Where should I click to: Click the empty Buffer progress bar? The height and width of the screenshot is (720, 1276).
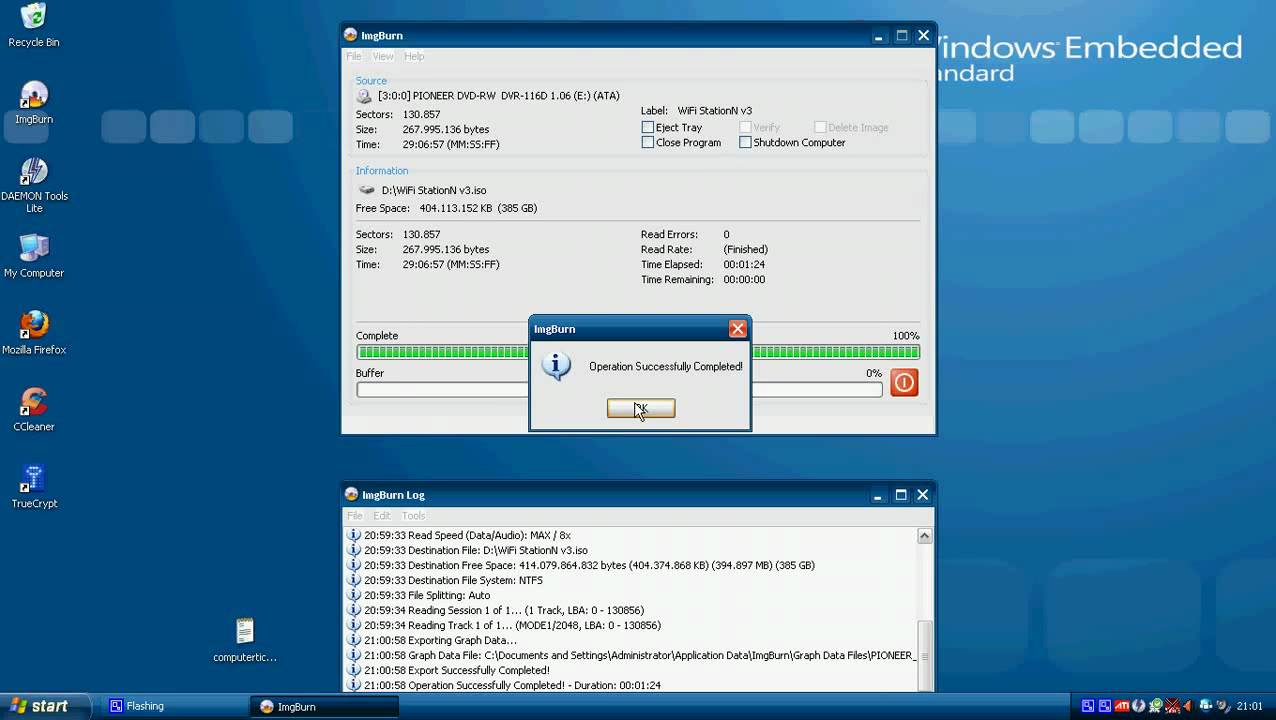619,389
